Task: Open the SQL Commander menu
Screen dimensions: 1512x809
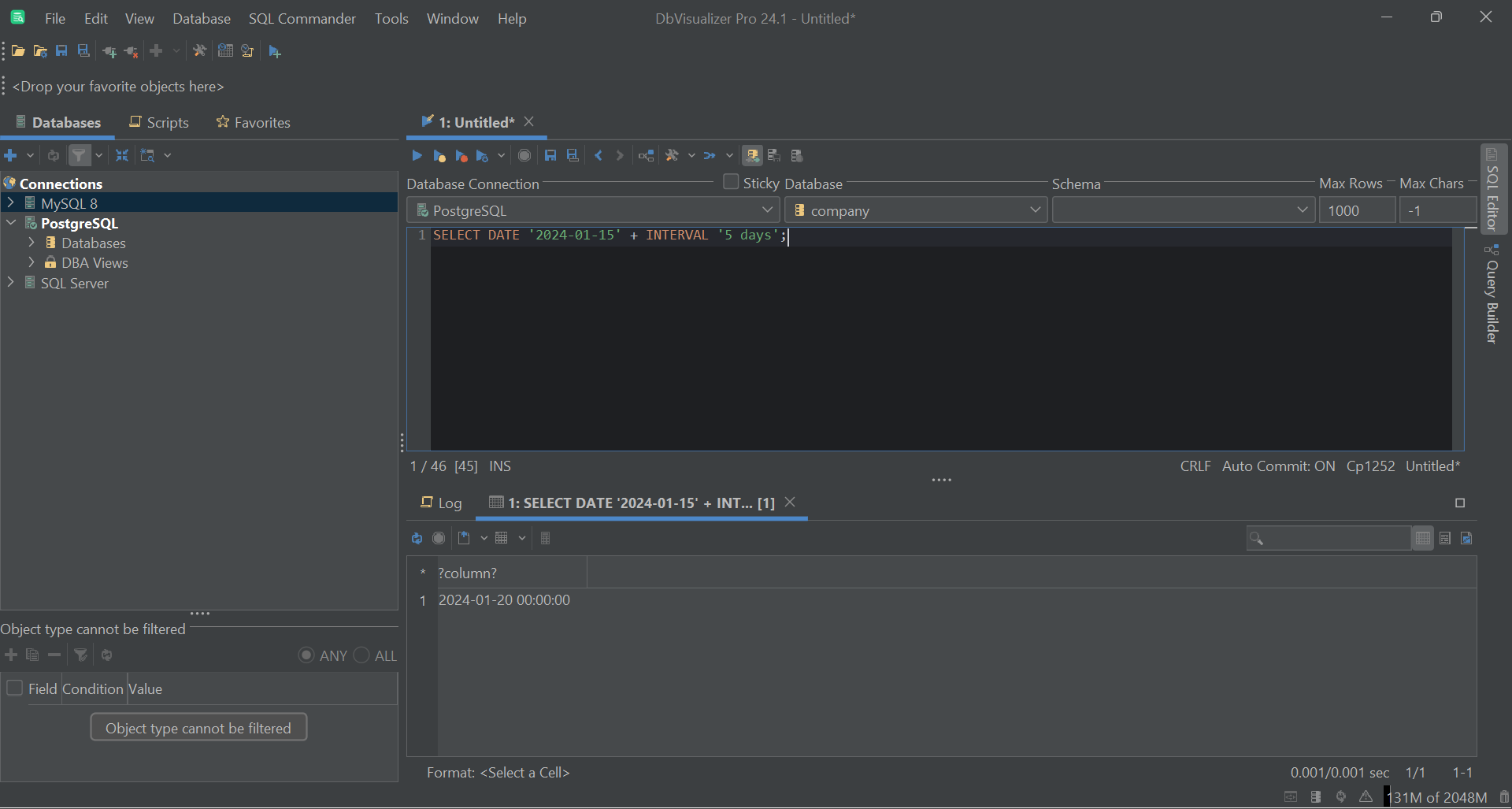Action: [x=302, y=18]
